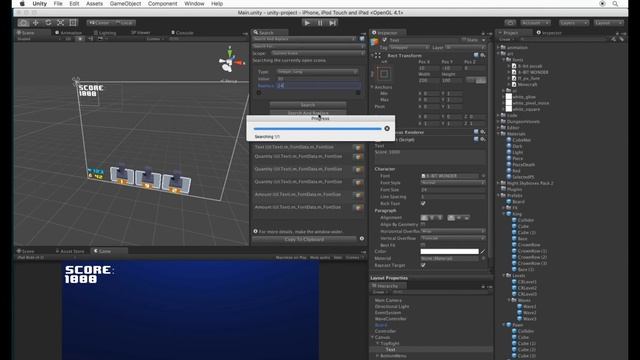Open the Layer dropdown

coord(465,47)
